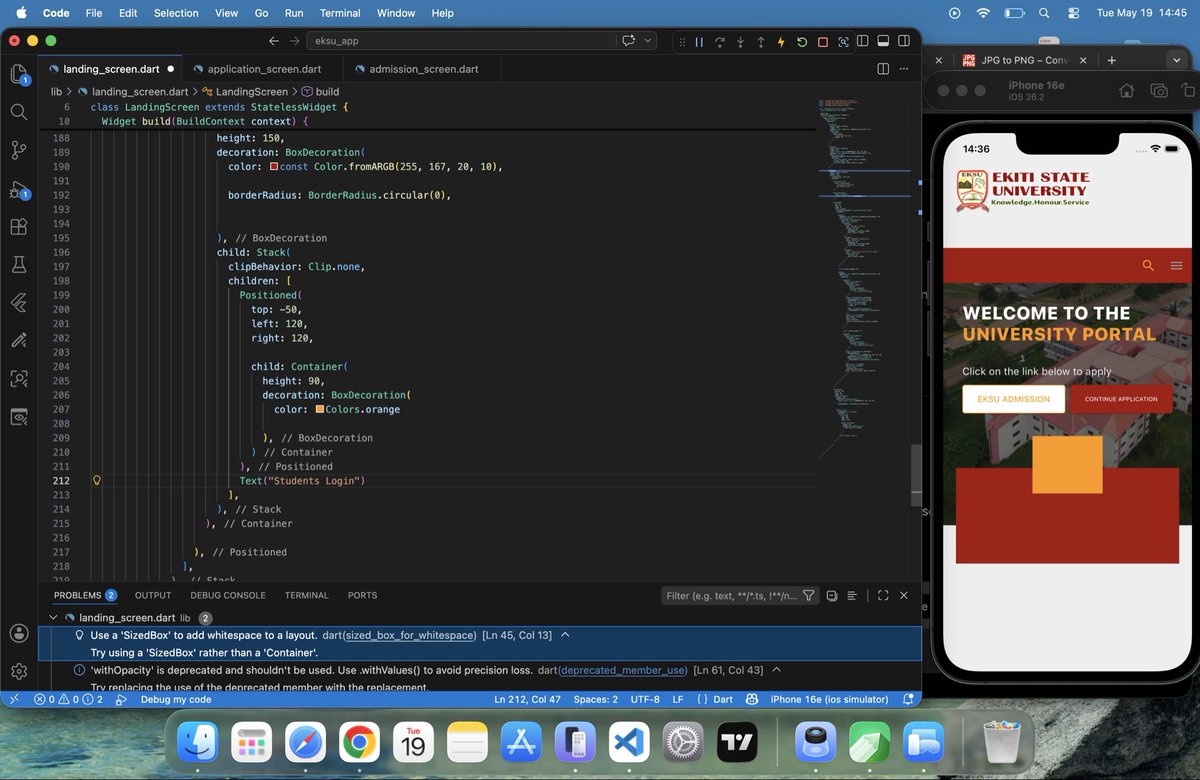Open the OUTPUT panel tab
This screenshot has height=780, width=1200.
(153, 595)
